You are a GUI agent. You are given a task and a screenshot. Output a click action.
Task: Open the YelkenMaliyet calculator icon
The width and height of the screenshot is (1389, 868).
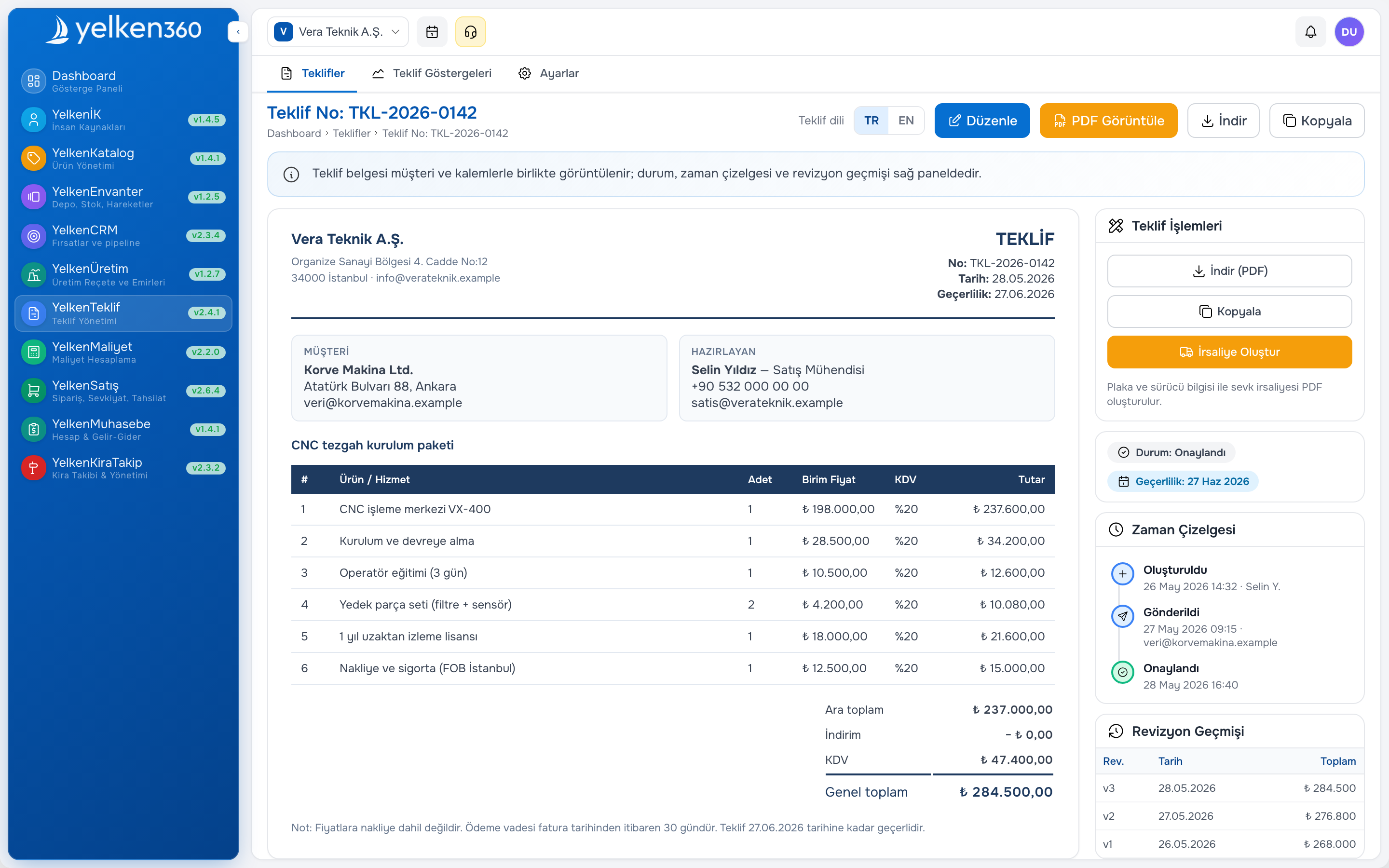33,352
